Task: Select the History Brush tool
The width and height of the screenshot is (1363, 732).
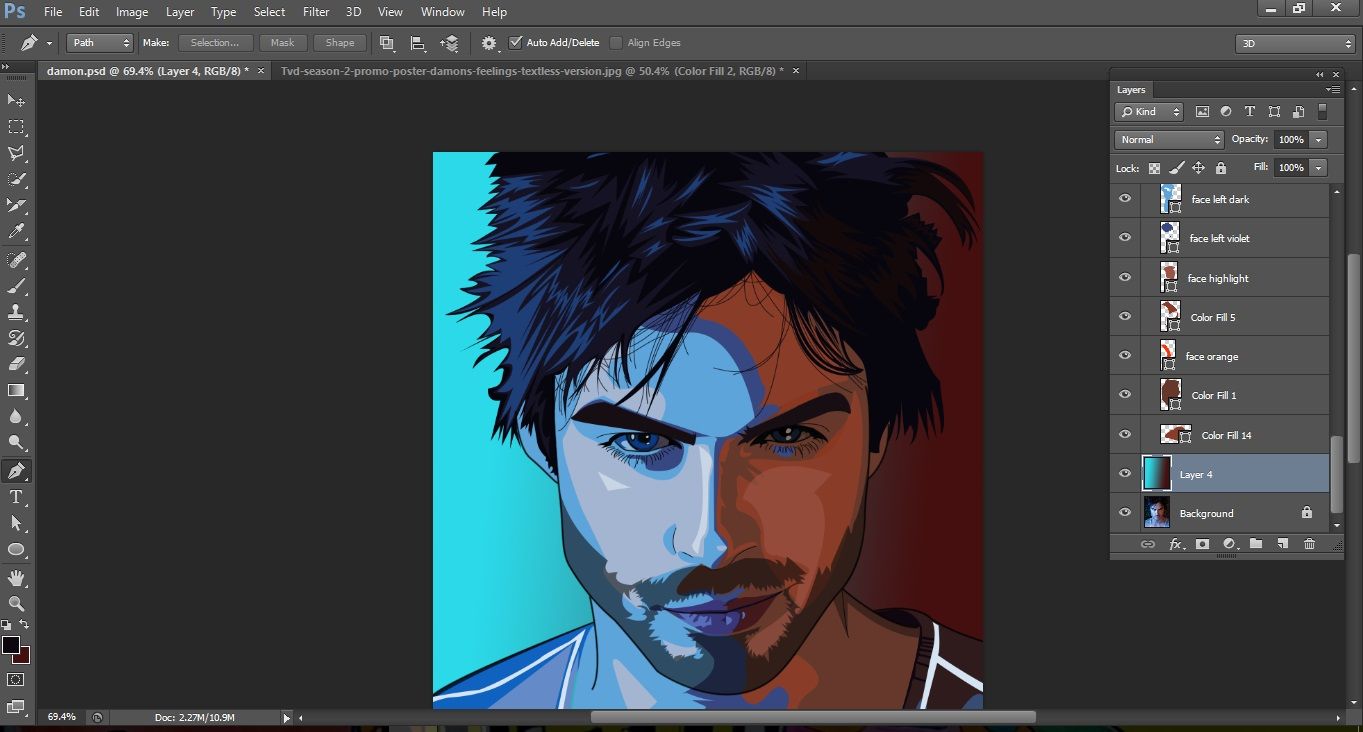Action: tap(16, 338)
